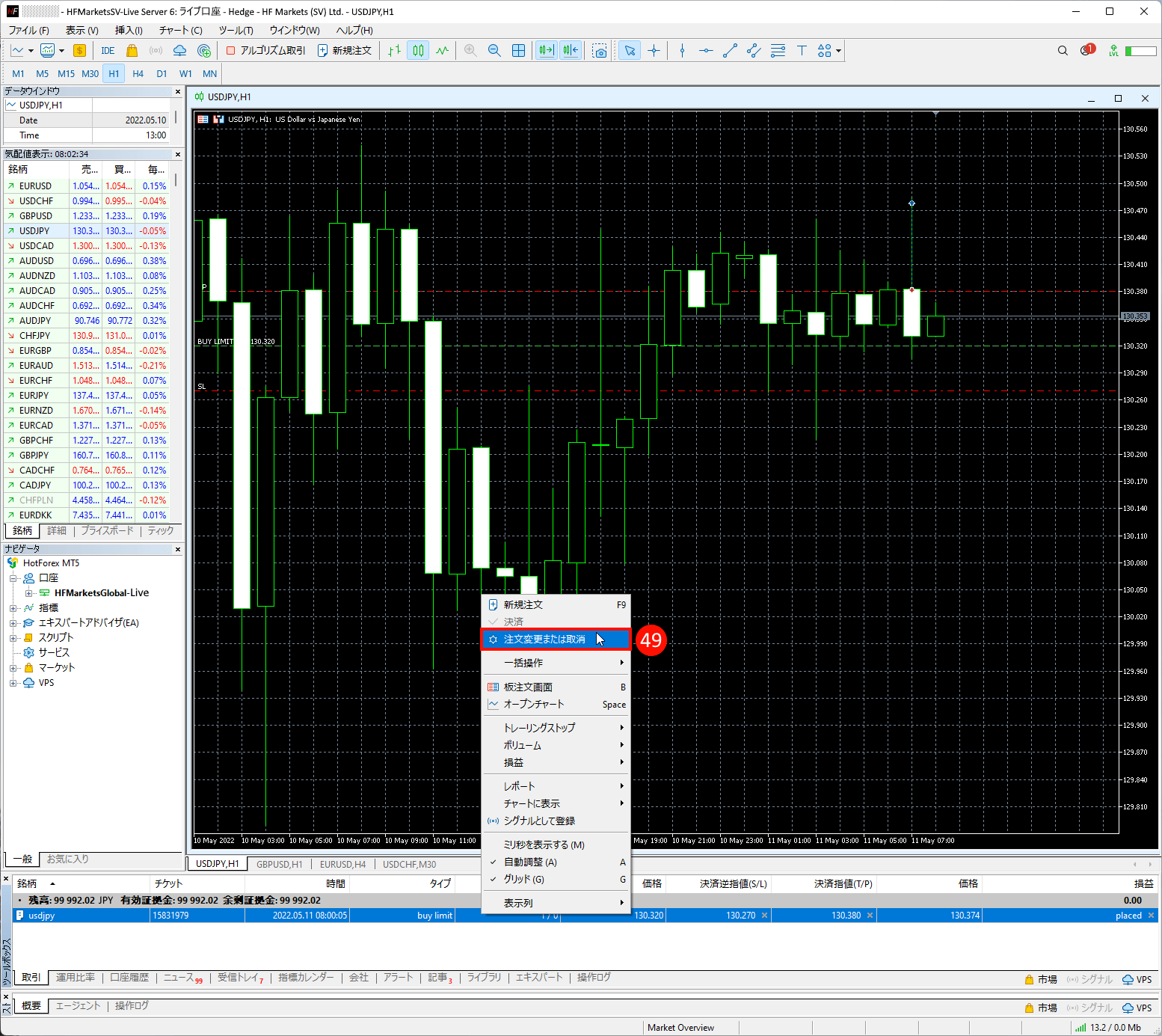
Task: Open the IDE (MetaEditor) toolbar icon
Action: click(x=108, y=51)
